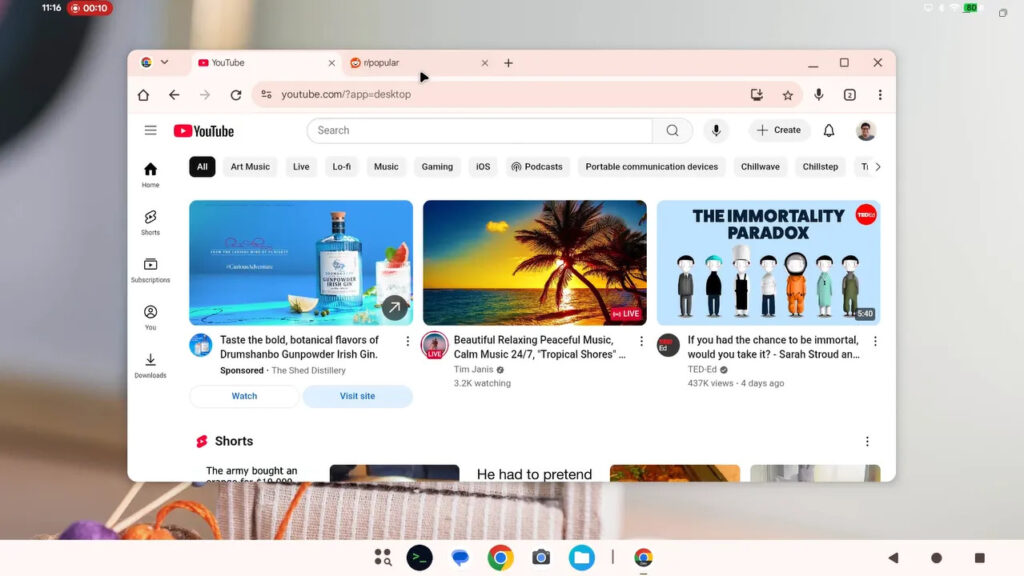The height and width of the screenshot is (576, 1024).
Task: Open the Shorts section options menu
Action: coord(867,441)
